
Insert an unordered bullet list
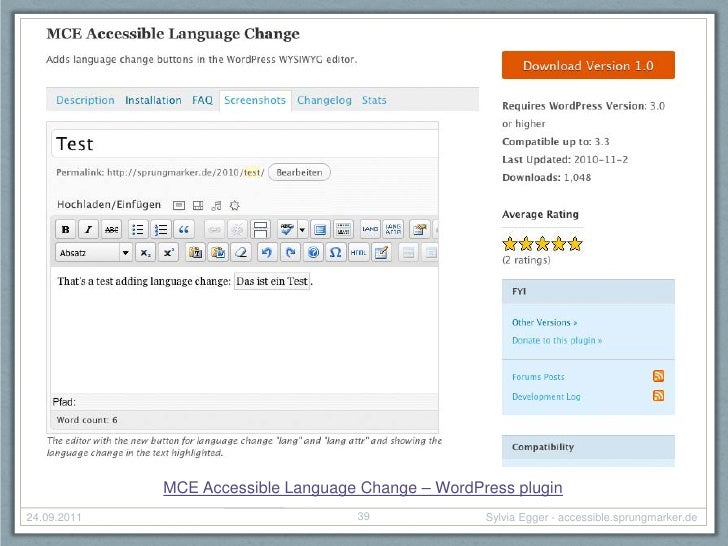(137, 229)
